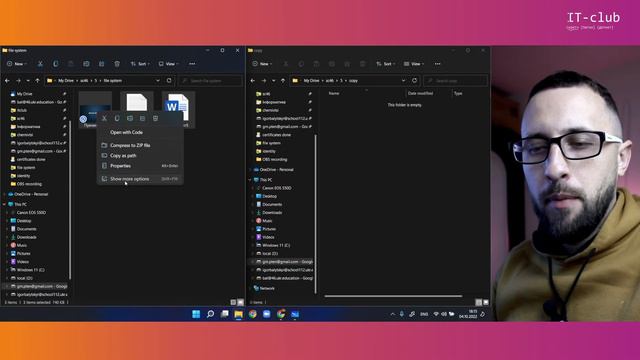Switch file system window to details view icon

pos(233,302)
